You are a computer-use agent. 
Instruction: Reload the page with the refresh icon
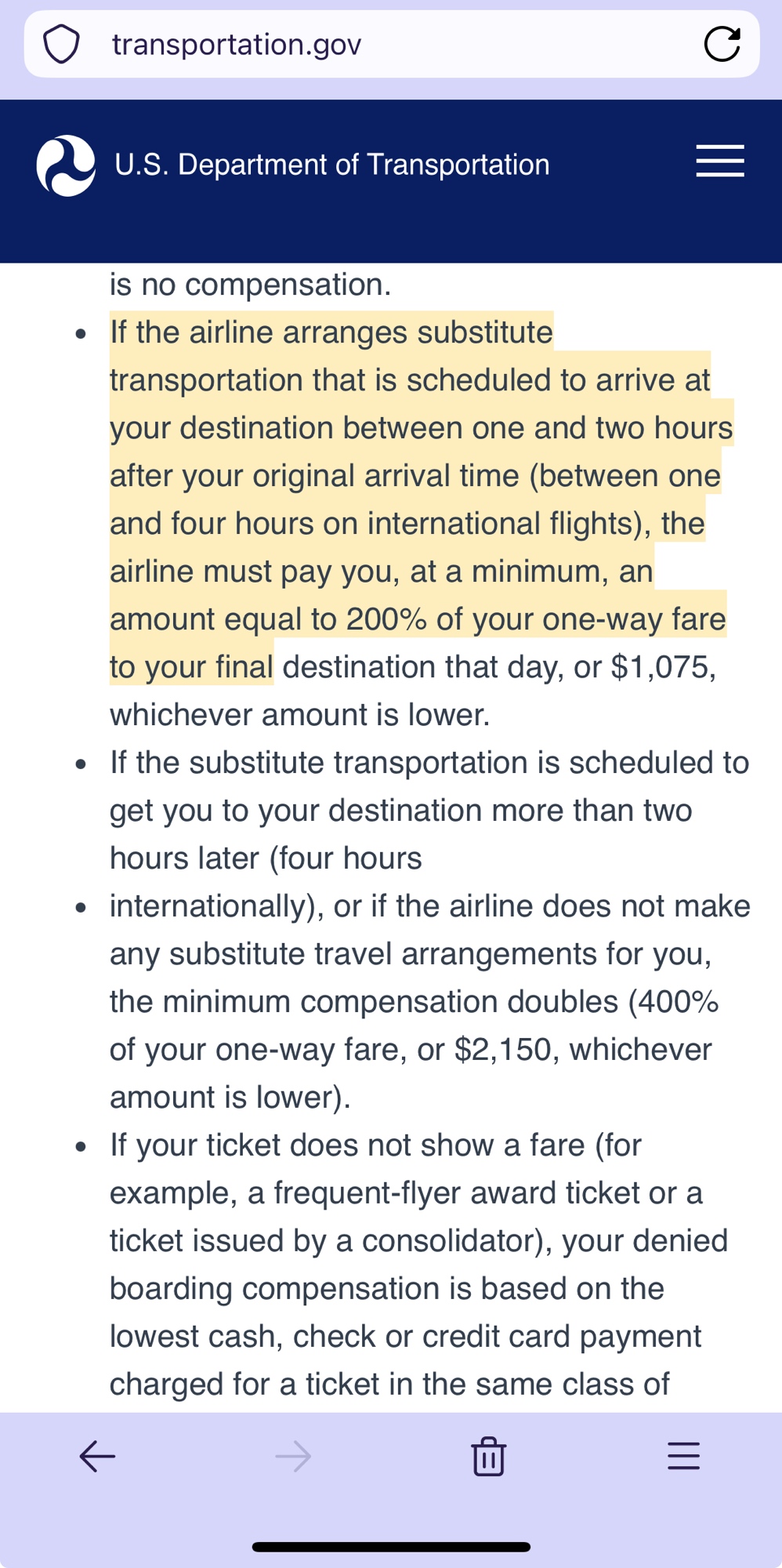coord(722,44)
